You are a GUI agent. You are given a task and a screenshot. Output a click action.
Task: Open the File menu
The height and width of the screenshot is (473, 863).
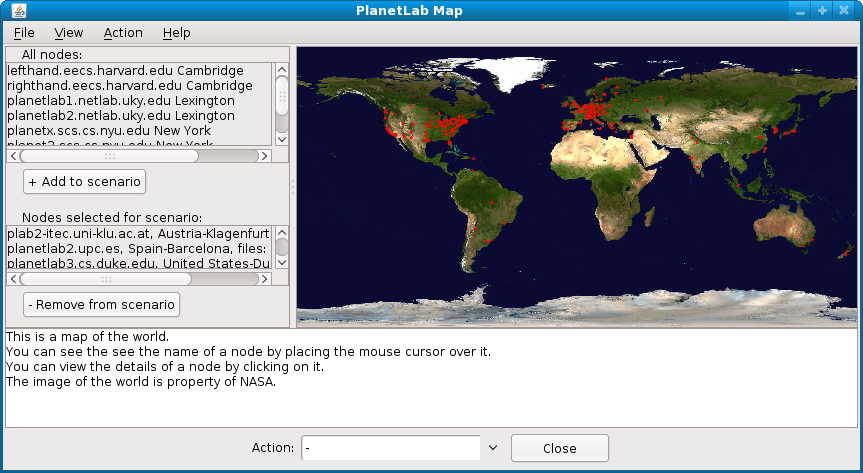[x=24, y=33]
